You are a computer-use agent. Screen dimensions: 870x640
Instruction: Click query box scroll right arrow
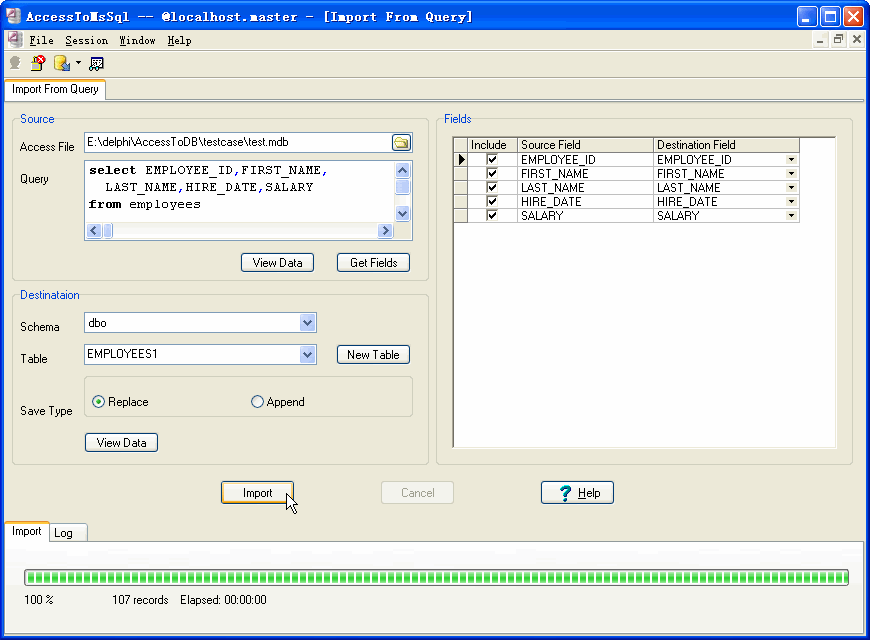[385, 230]
